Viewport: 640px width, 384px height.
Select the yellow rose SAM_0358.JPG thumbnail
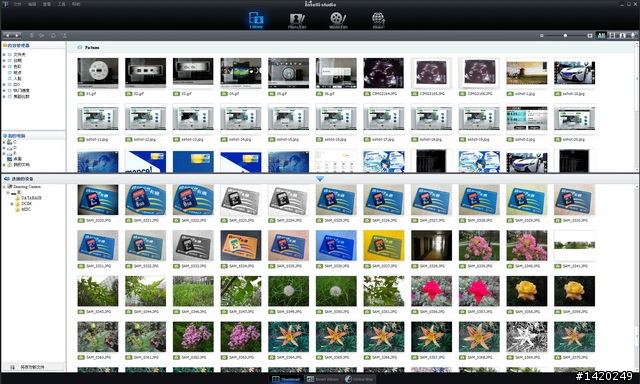pyautogui.click(x=527, y=291)
